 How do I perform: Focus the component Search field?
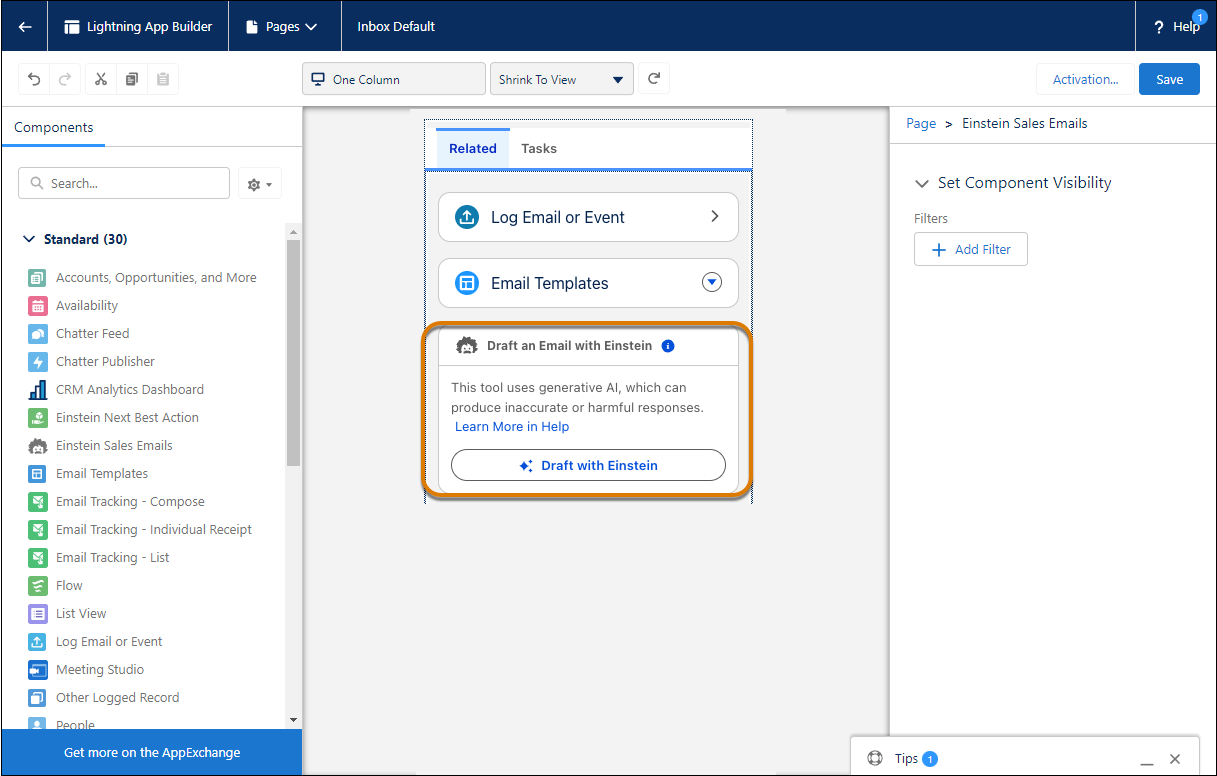[124, 183]
